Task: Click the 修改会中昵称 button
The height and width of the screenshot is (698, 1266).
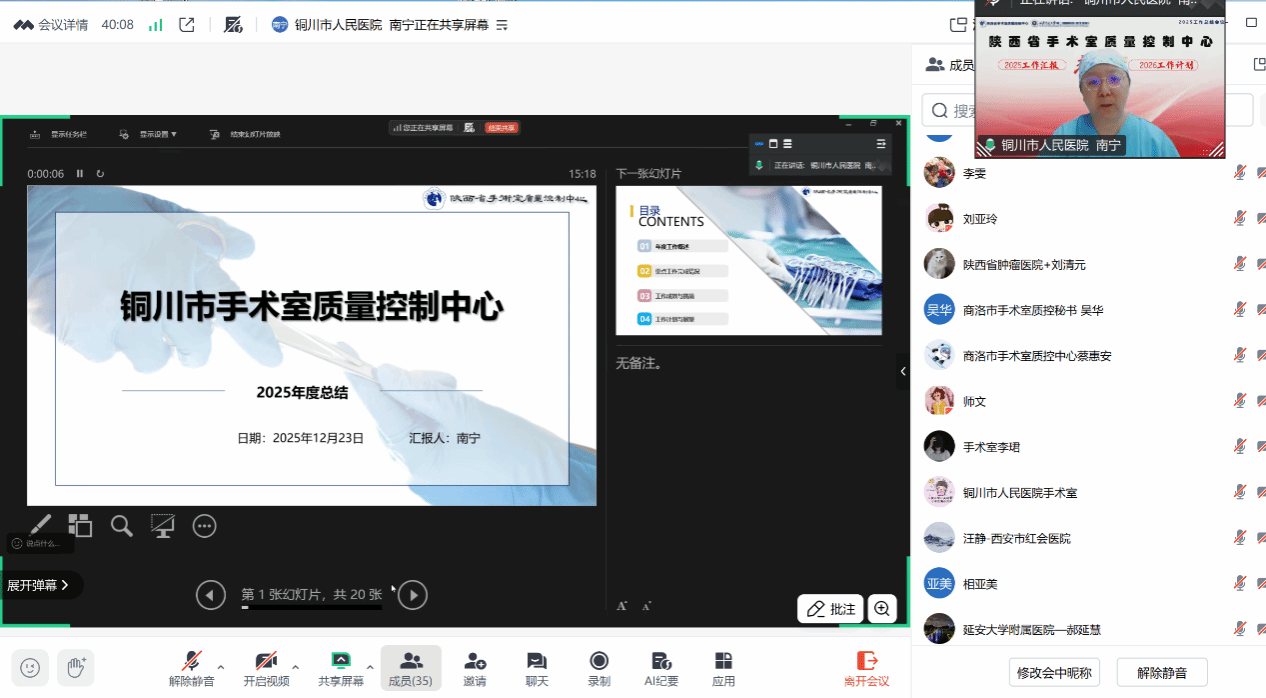Action: pos(1054,672)
